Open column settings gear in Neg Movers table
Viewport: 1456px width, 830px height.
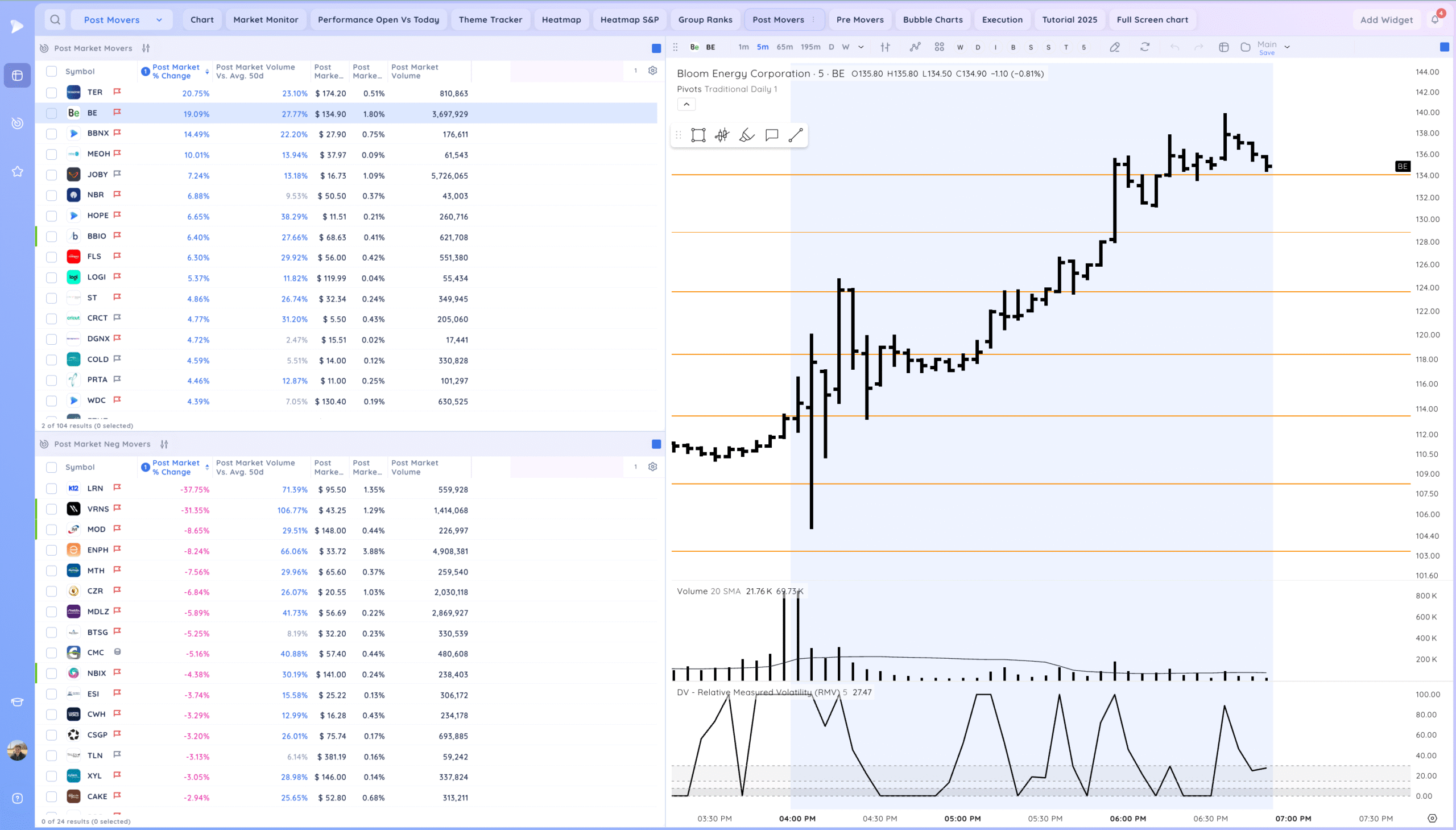pyautogui.click(x=652, y=467)
